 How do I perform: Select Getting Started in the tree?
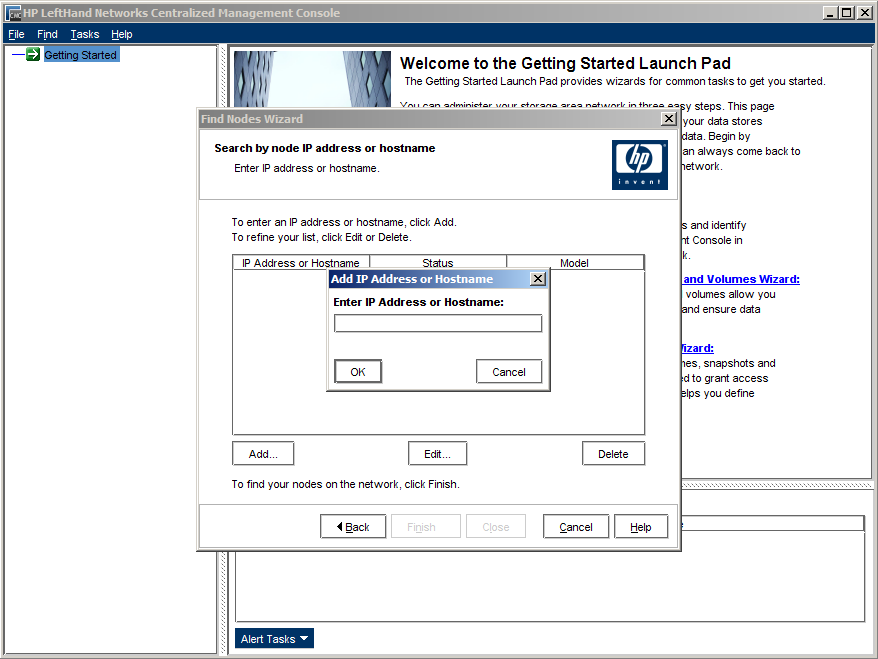(80, 55)
